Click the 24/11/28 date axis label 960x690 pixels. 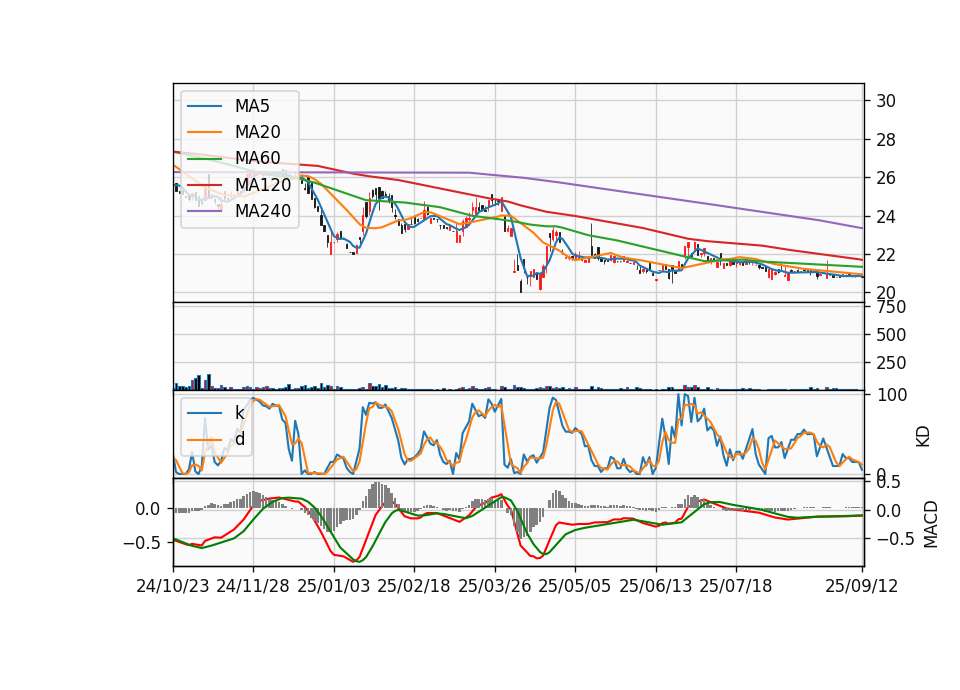[253, 586]
